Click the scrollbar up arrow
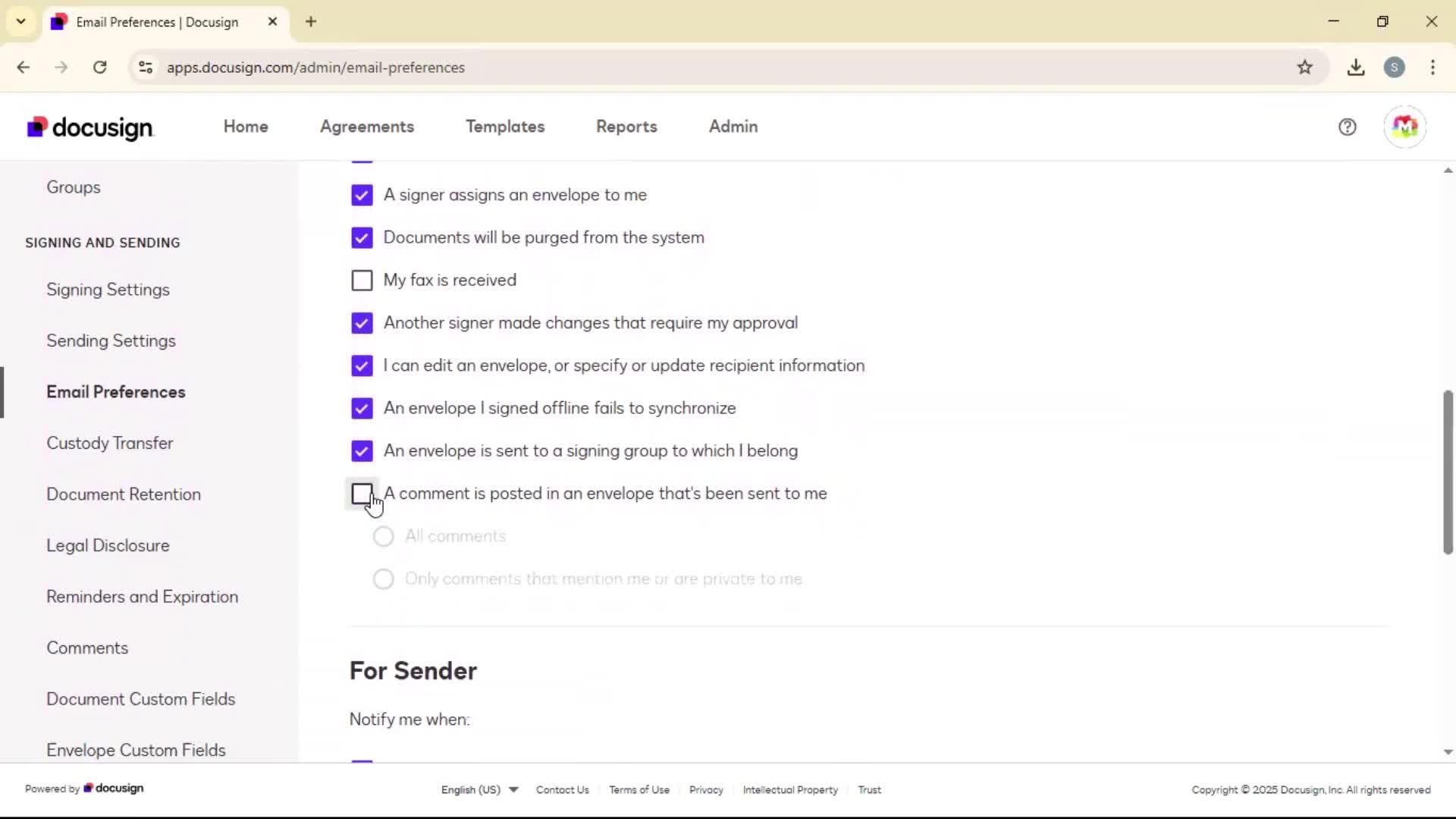The image size is (1456, 819). [1448, 171]
